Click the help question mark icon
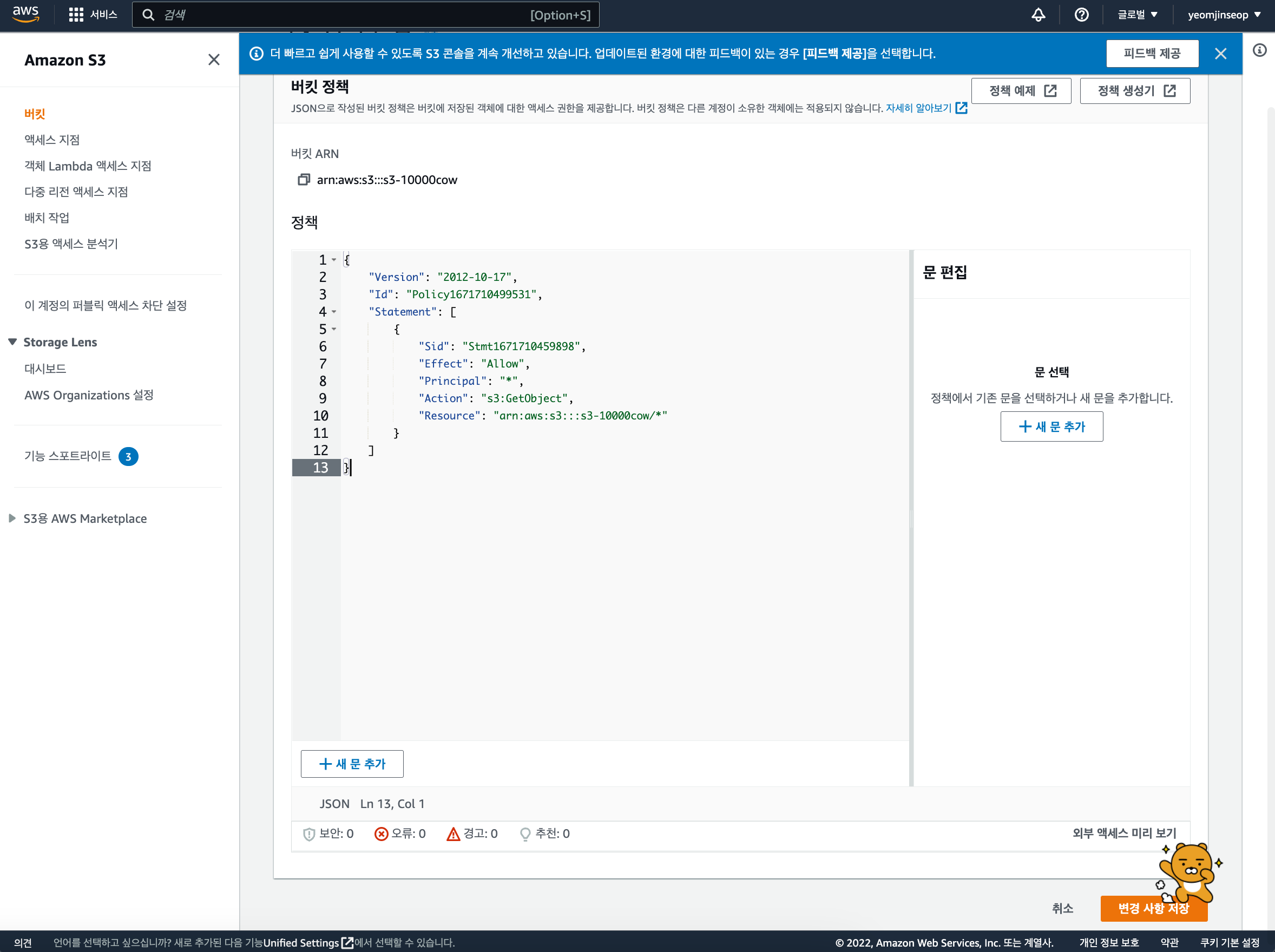The height and width of the screenshot is (952, 1275). tap(1081, 15)
